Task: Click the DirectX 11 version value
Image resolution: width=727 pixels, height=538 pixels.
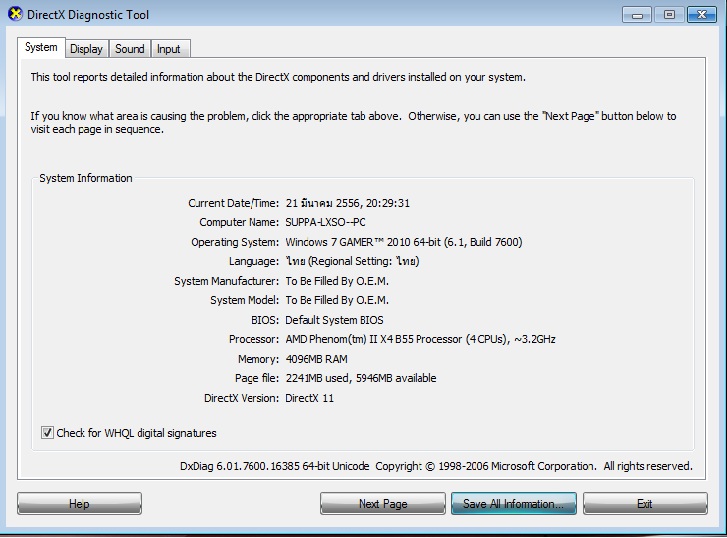Action: click(x=309, y=398)
